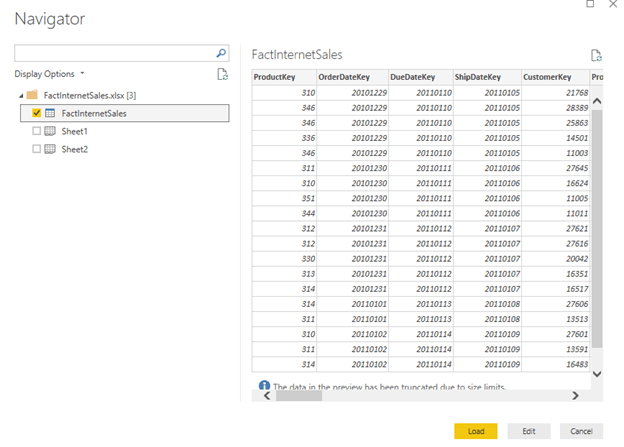Click the Sheet2 worksheet icon

(50, 149)
